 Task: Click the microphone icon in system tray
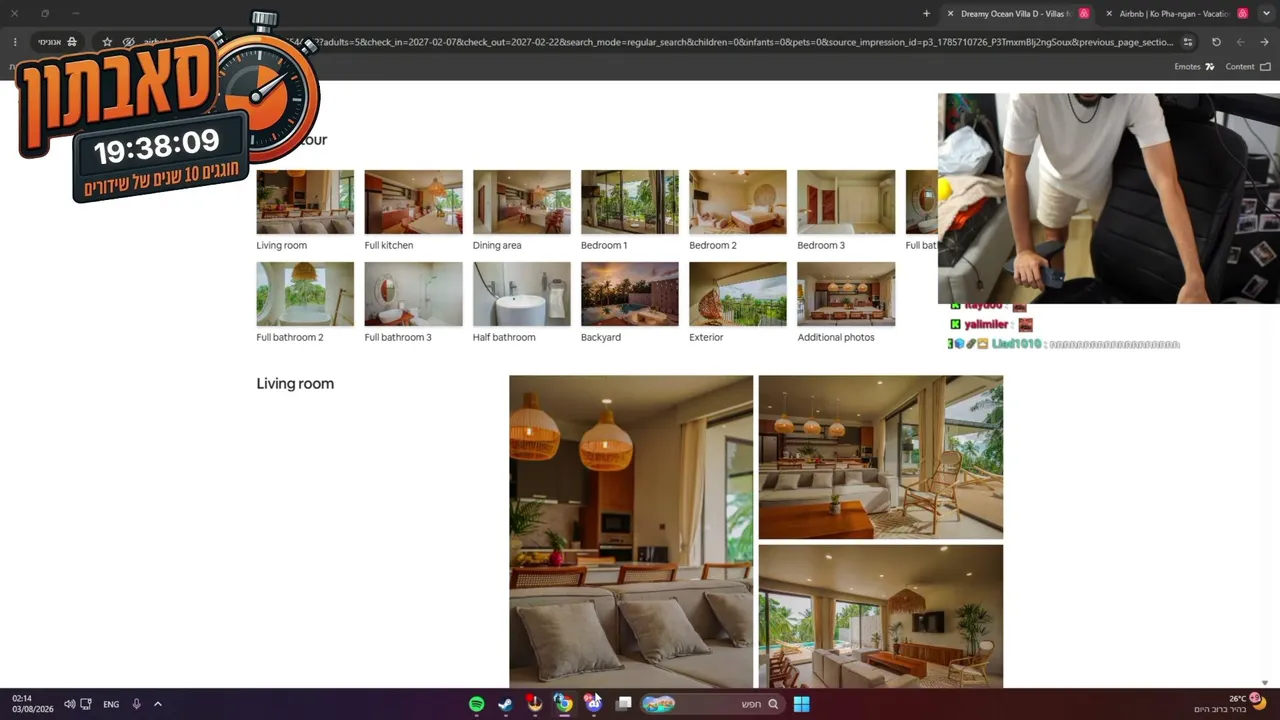[137, 704]
